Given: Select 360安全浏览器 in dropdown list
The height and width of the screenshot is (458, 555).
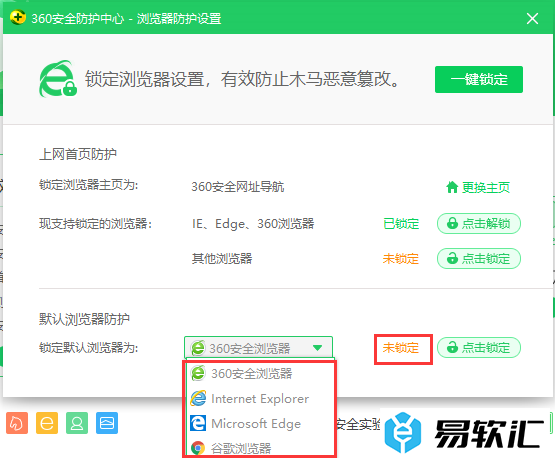Looking at the screenshot, I should (251, 373).
